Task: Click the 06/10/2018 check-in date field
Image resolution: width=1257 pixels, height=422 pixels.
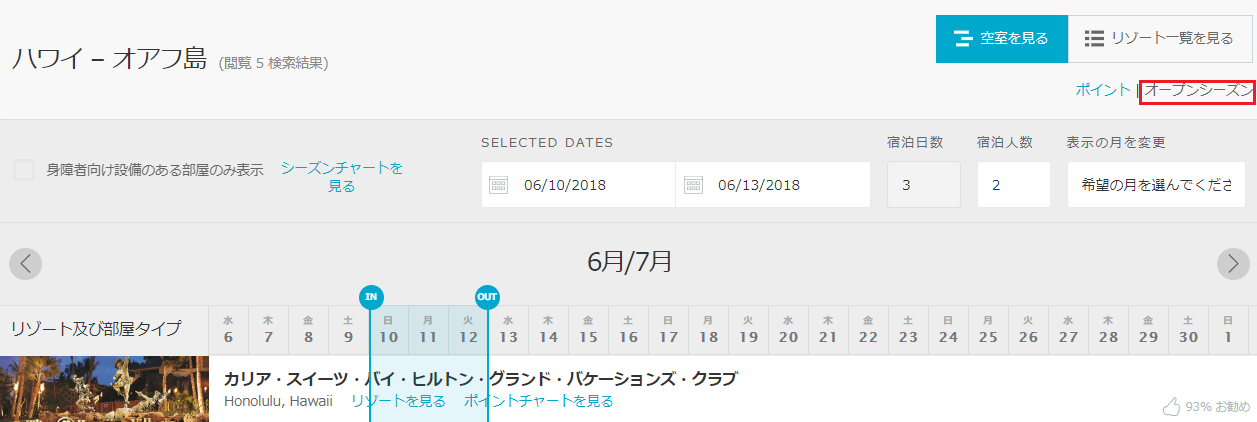Action: 578,185
